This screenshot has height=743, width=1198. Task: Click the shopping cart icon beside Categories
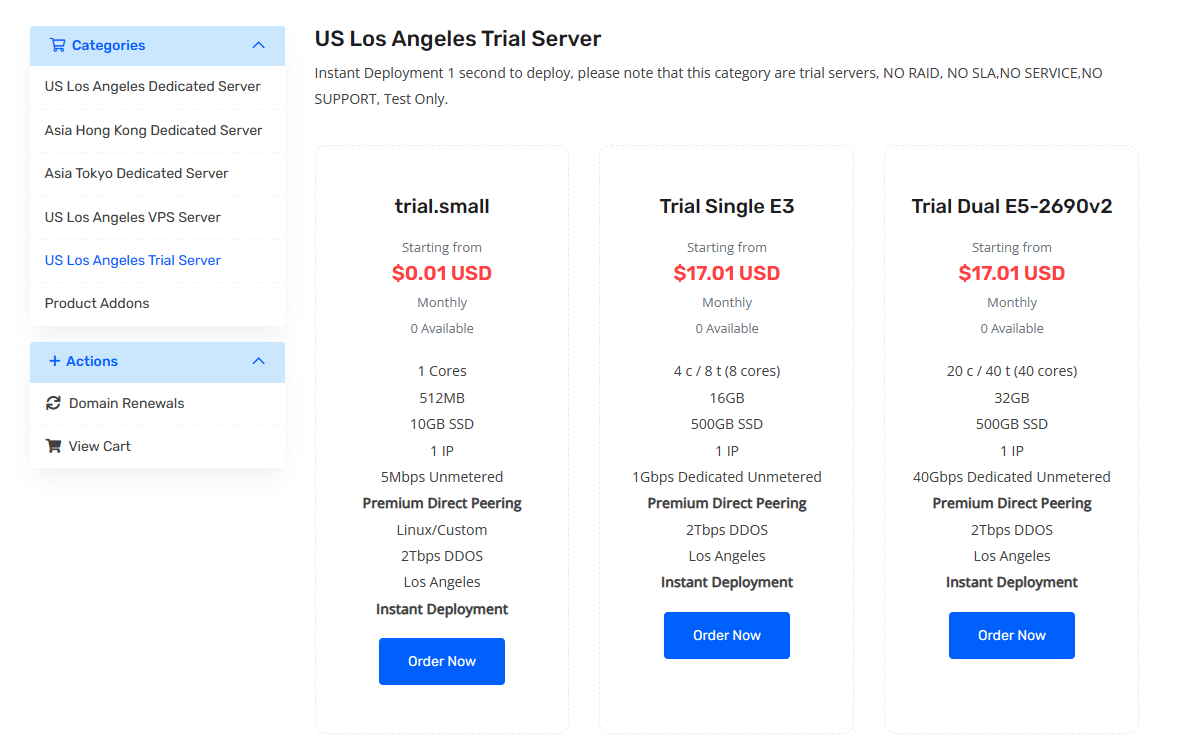(x=57, y=45)
